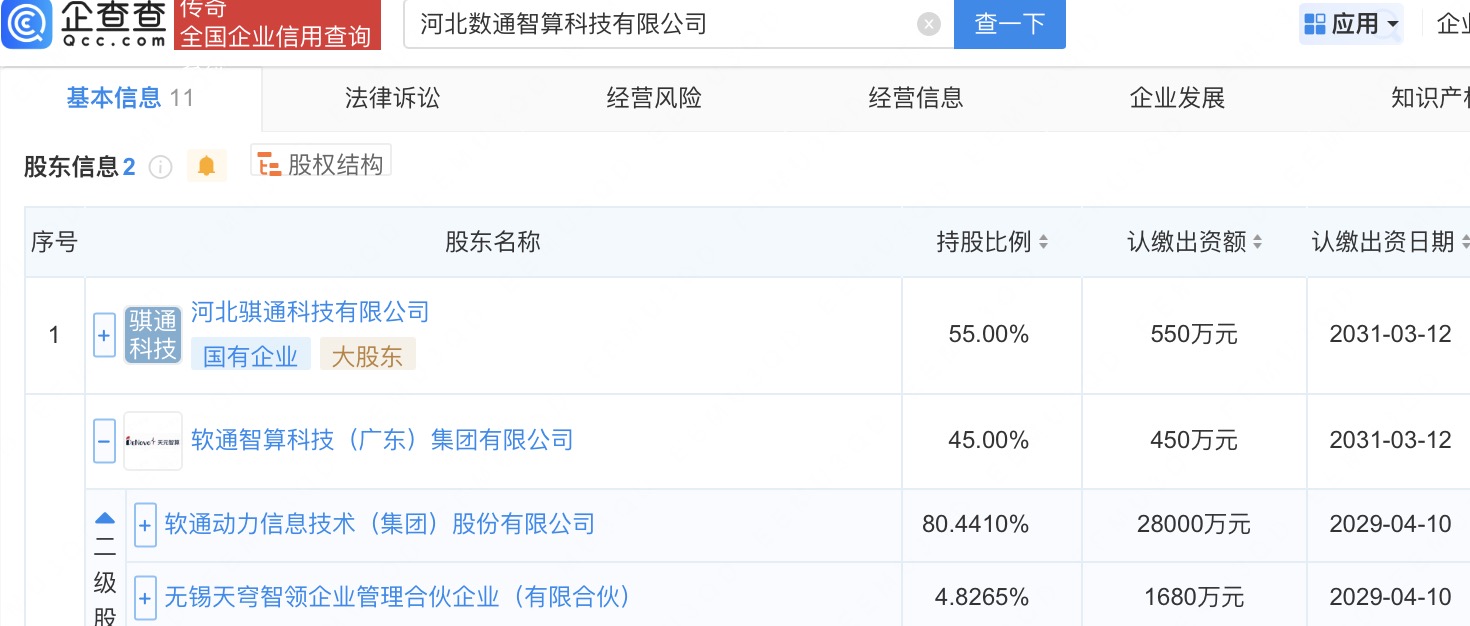
Task: Open the 经营风险 tab
Action: (654, 98)
